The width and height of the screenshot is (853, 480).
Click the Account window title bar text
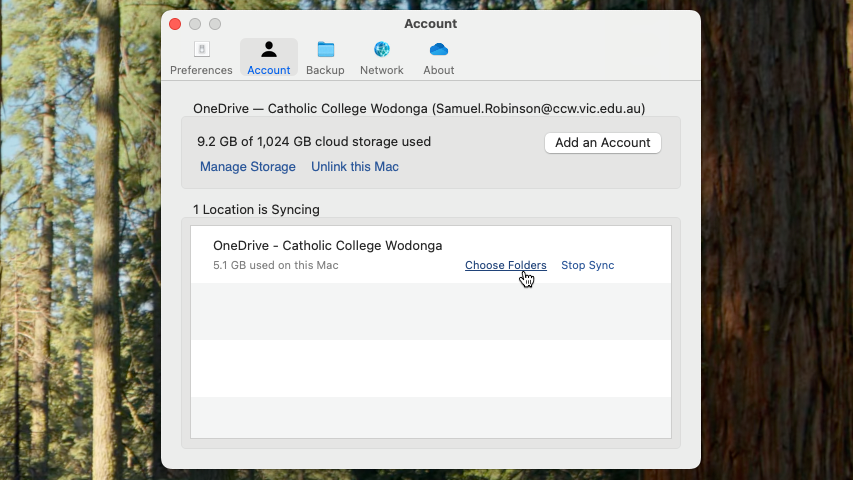tap(430, 24)
